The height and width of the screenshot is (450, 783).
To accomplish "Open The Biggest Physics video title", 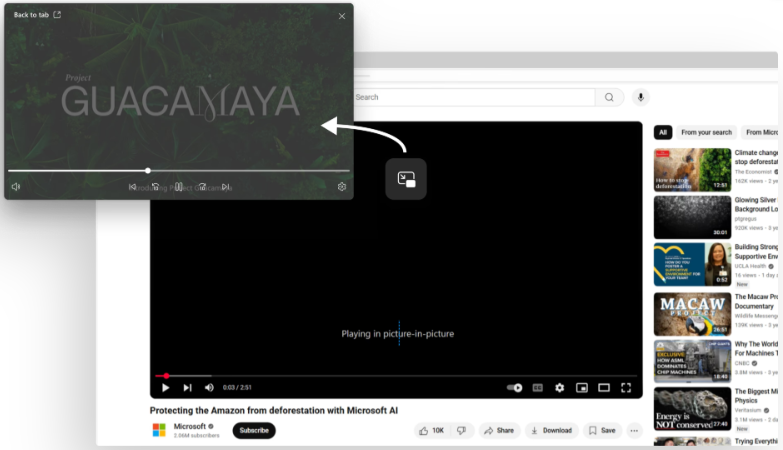I will tap(756, 396).
